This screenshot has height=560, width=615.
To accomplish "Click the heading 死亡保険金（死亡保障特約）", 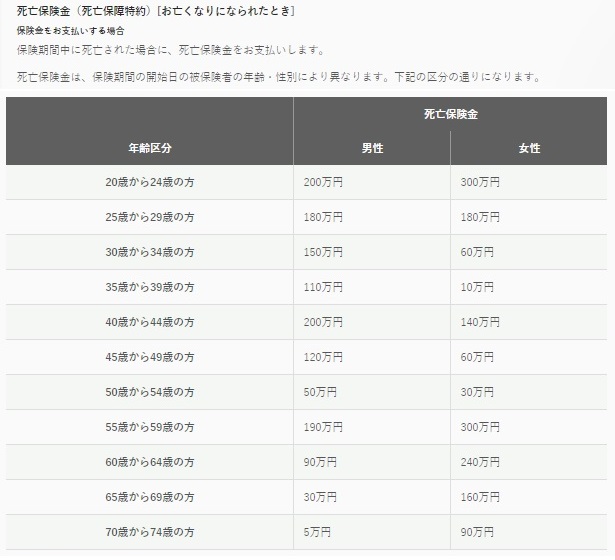I will click(x=84, y=11).
